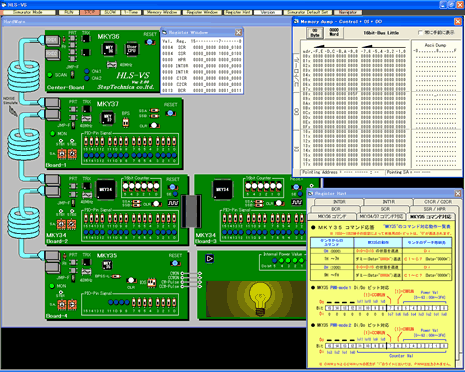Toggle PIO pin 15 switch on Board-2
The image size is (465, 372).
tap(86, 219)
